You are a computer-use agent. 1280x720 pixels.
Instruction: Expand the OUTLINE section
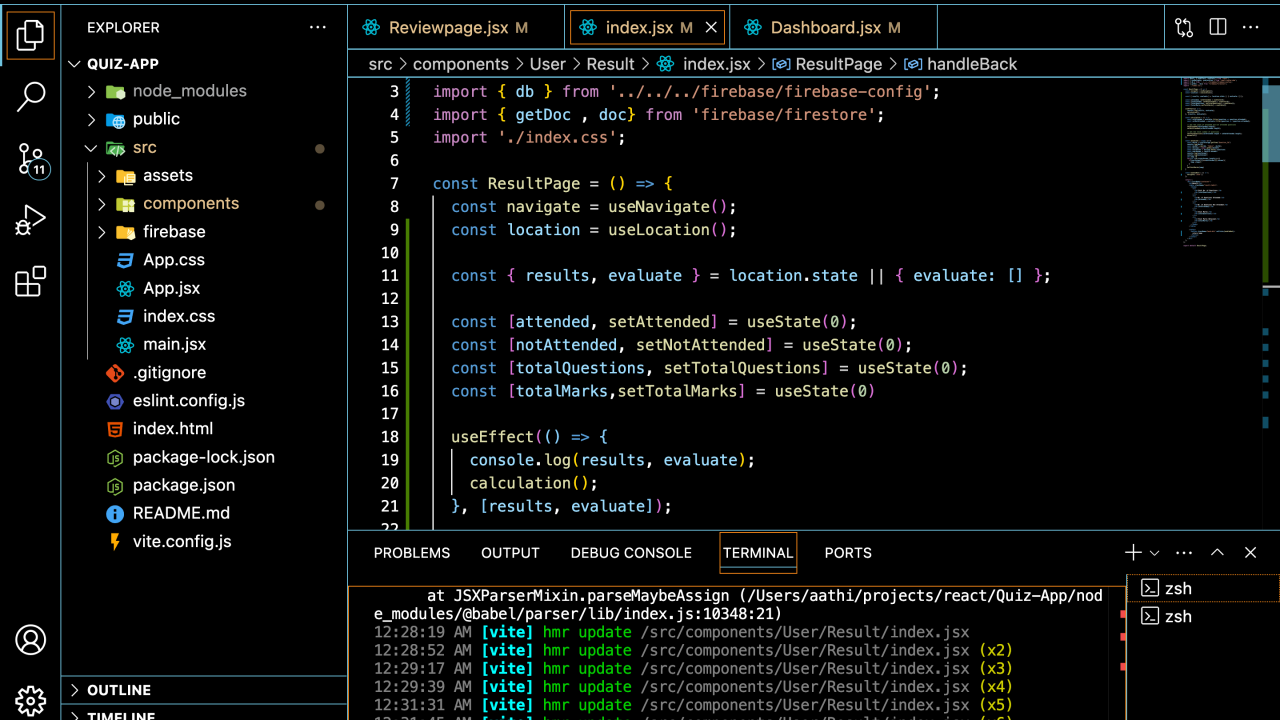tap(118, 690)
